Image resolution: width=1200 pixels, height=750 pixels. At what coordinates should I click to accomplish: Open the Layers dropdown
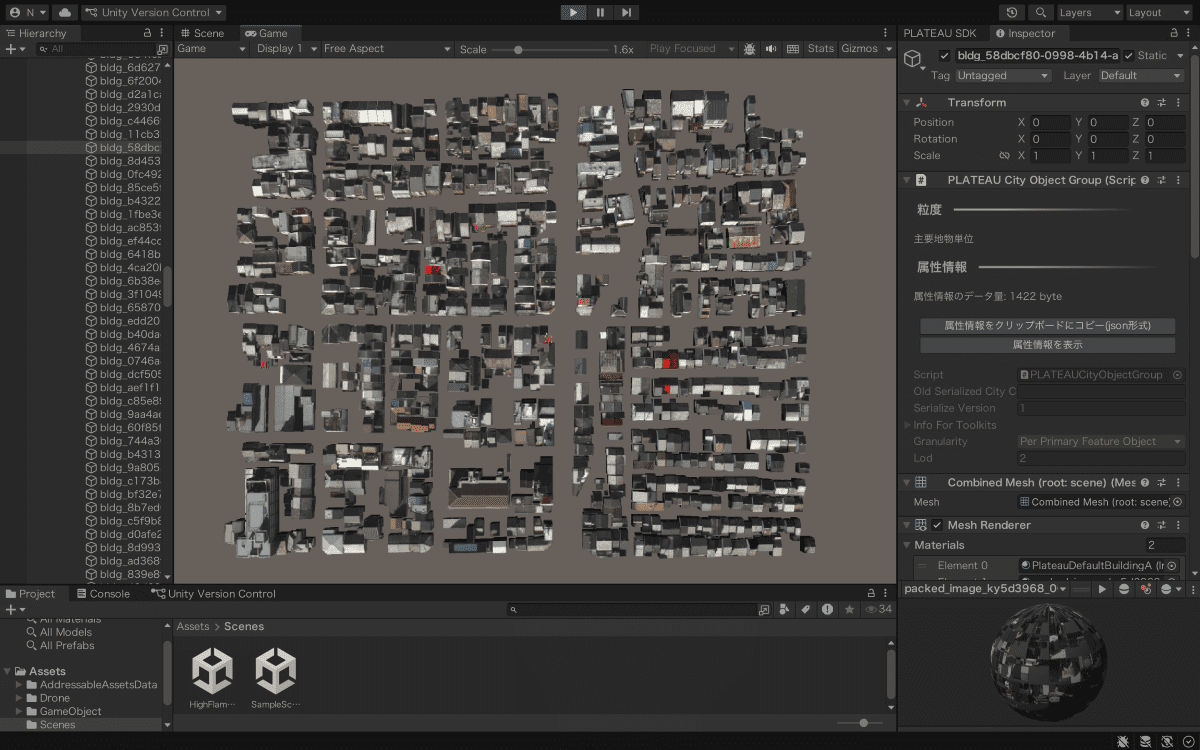[x=1089, y=12]
